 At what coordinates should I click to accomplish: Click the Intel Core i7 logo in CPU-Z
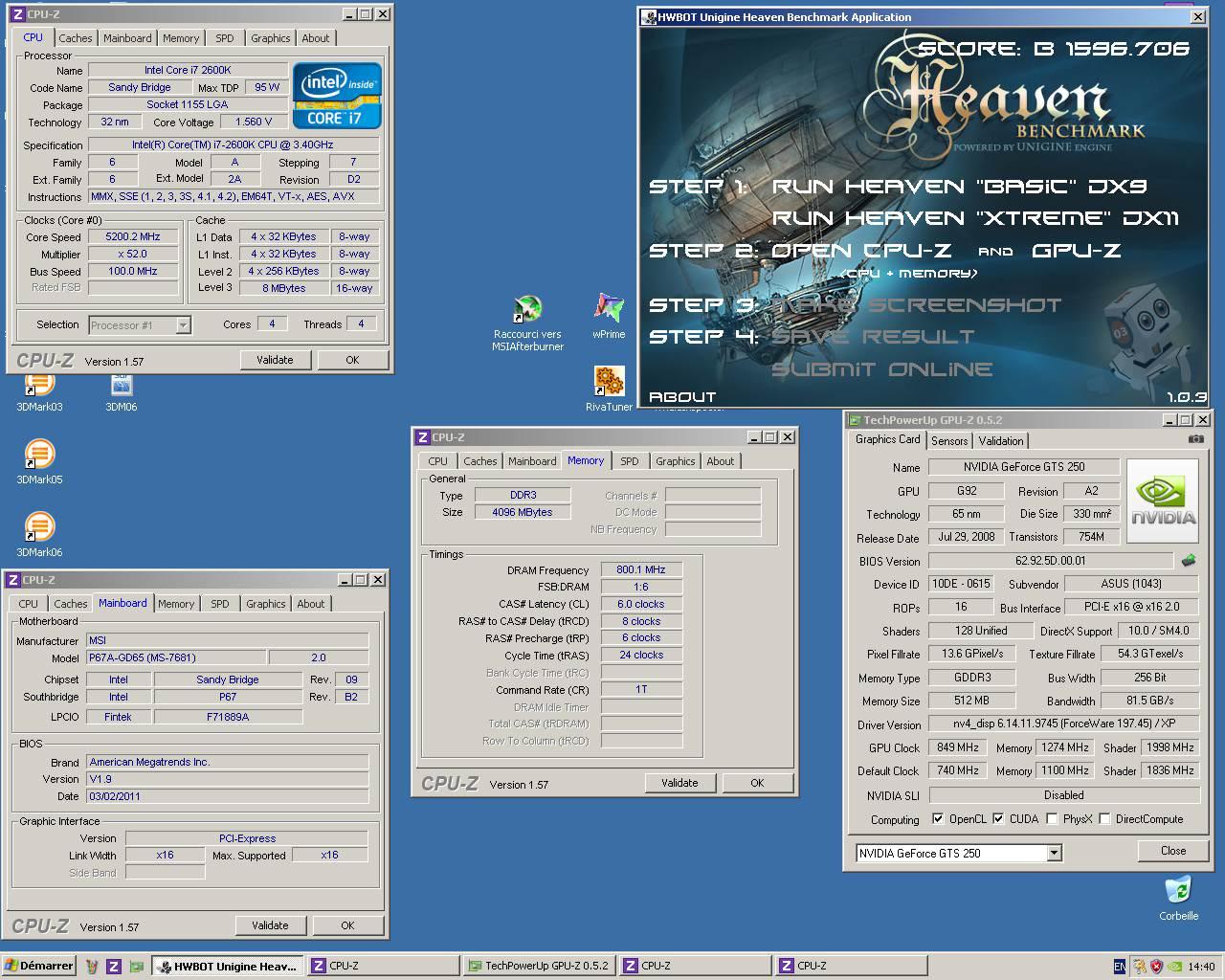coord(338,96)
